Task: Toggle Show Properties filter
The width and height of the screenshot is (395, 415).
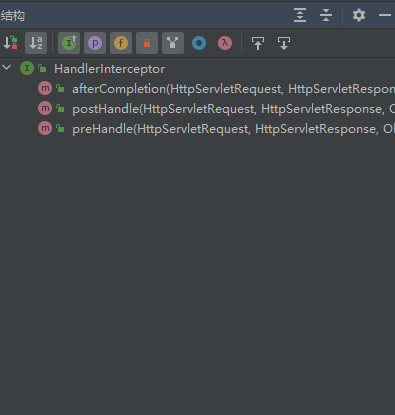Action: pyautogui.click(x=95, y=43)
